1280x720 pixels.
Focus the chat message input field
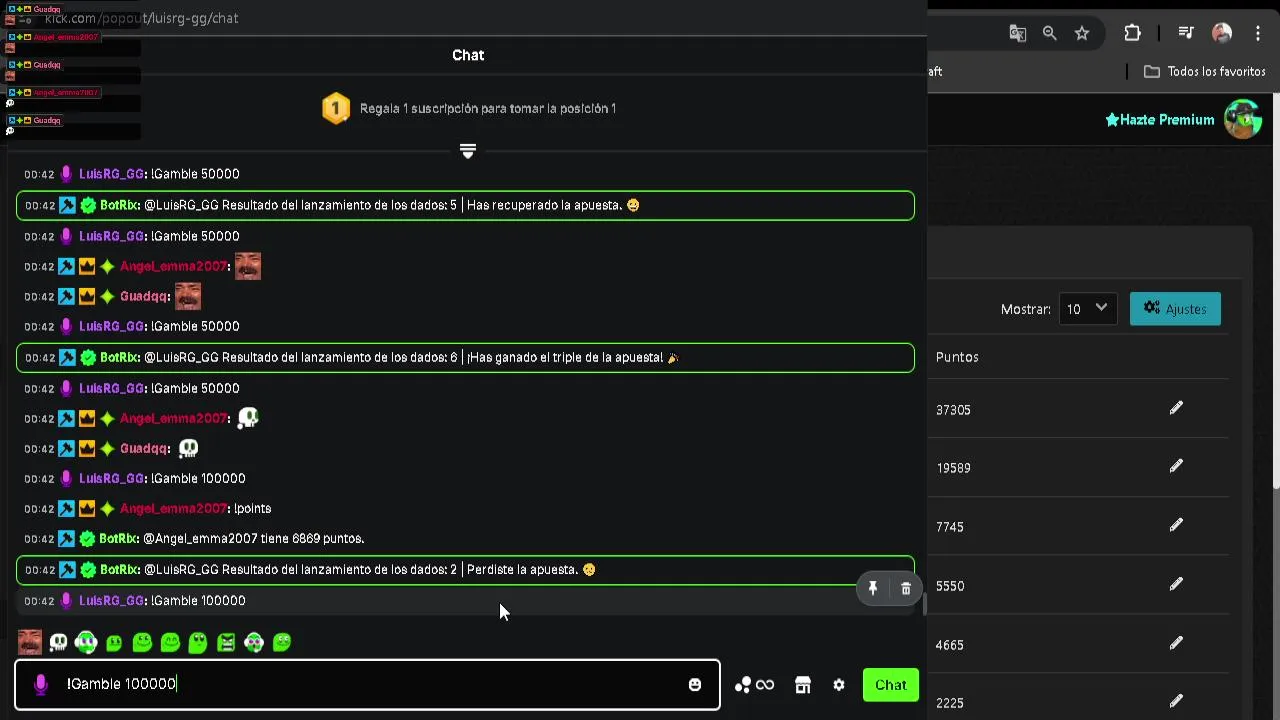coord(370,685)
